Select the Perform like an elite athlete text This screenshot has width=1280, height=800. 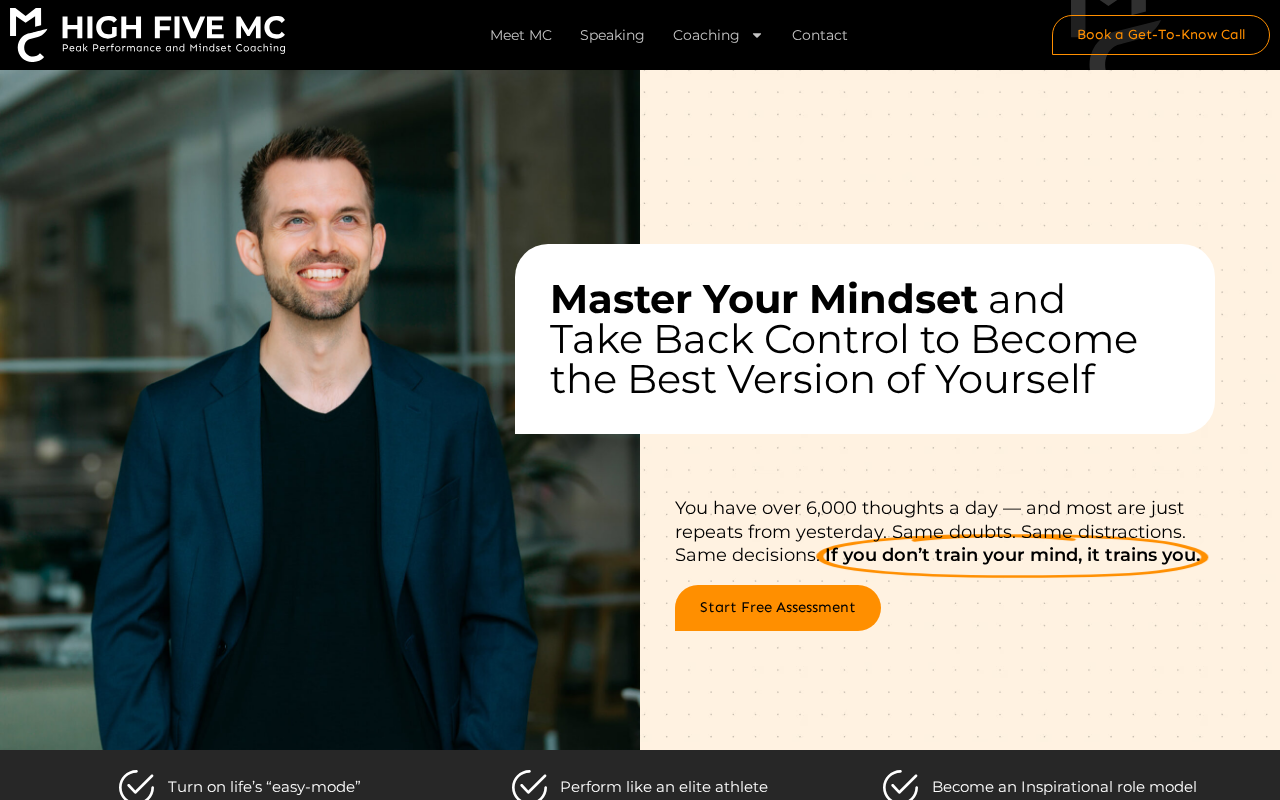click(664, 787)
